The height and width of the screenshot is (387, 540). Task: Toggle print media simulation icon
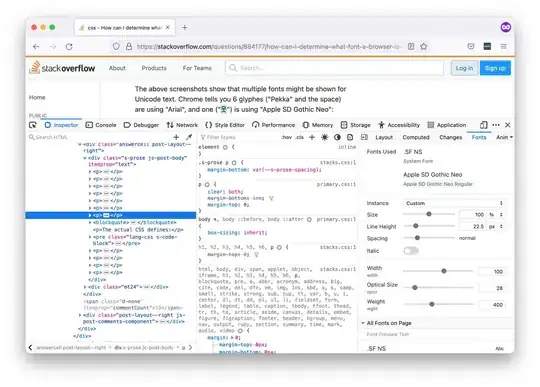350,137
